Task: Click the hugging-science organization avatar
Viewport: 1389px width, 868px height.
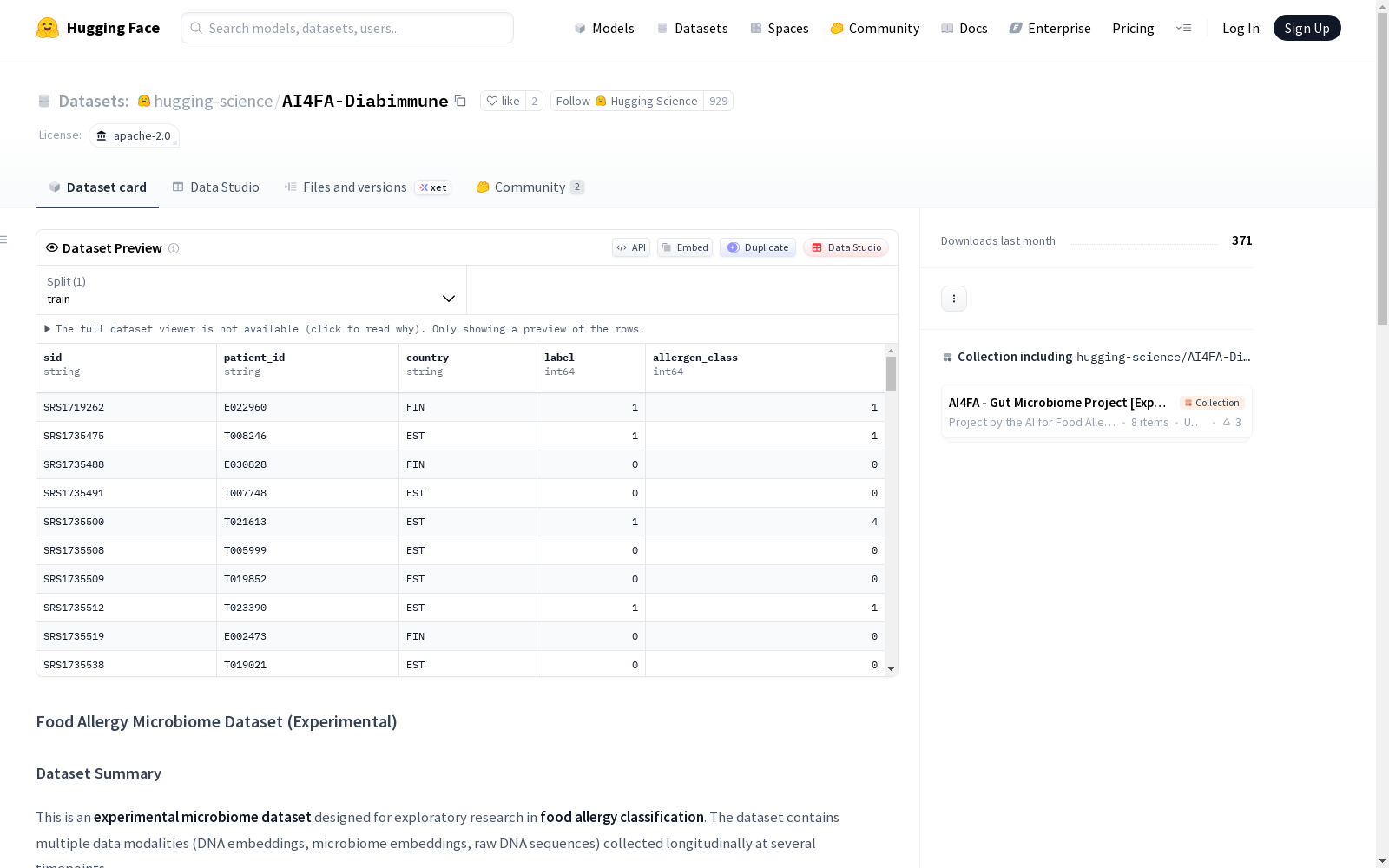Action: (x=144, y=102)
